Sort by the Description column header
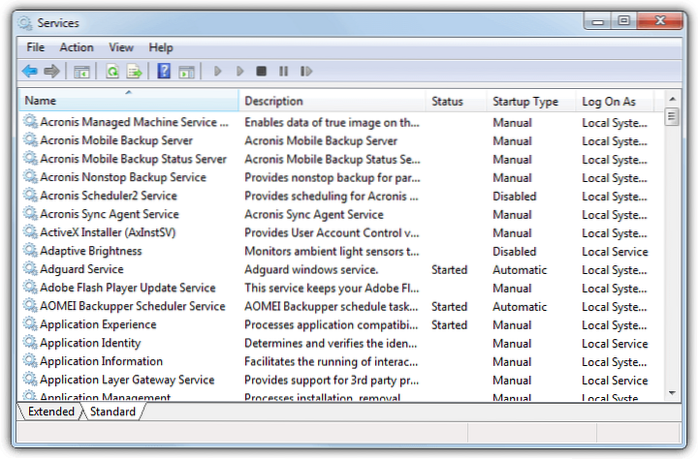The width and height of the screenshot is (698, 459). point(332,101)
